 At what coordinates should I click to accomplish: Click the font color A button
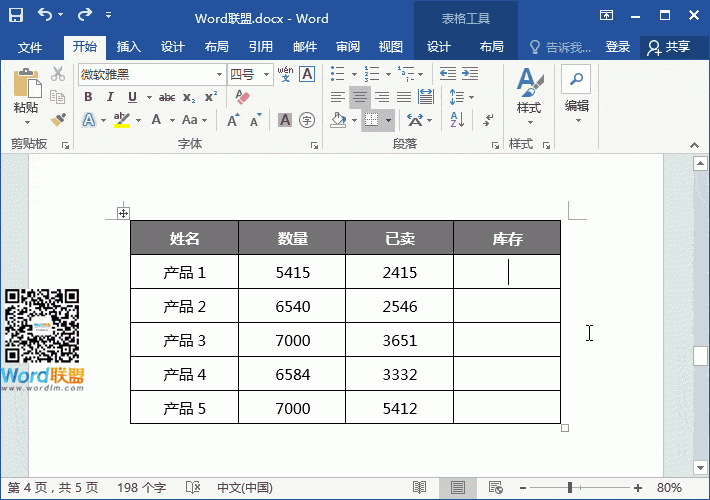click(156, 120)
